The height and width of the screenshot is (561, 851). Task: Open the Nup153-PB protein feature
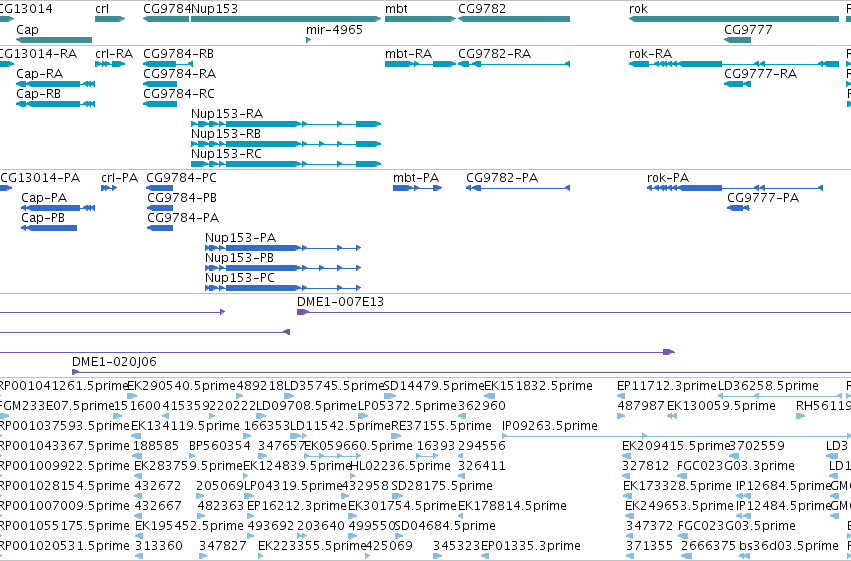[283, 268]
